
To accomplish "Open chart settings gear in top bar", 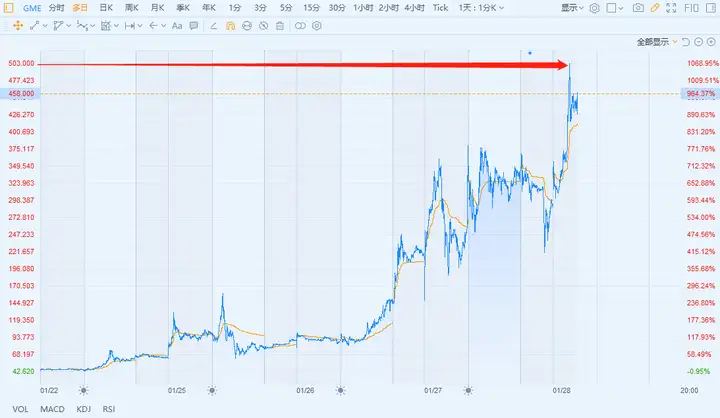I will [x=594, y=7].
